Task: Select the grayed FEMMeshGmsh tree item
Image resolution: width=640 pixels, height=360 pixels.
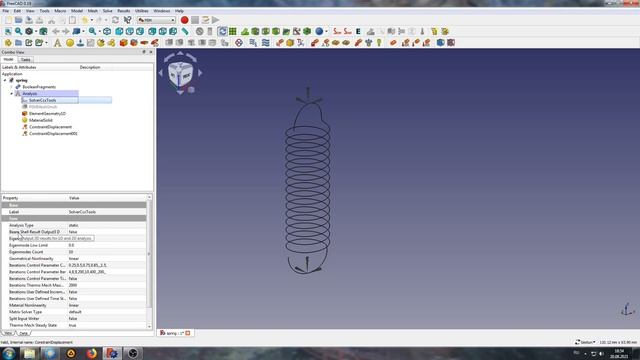Action: pos(43,107)
